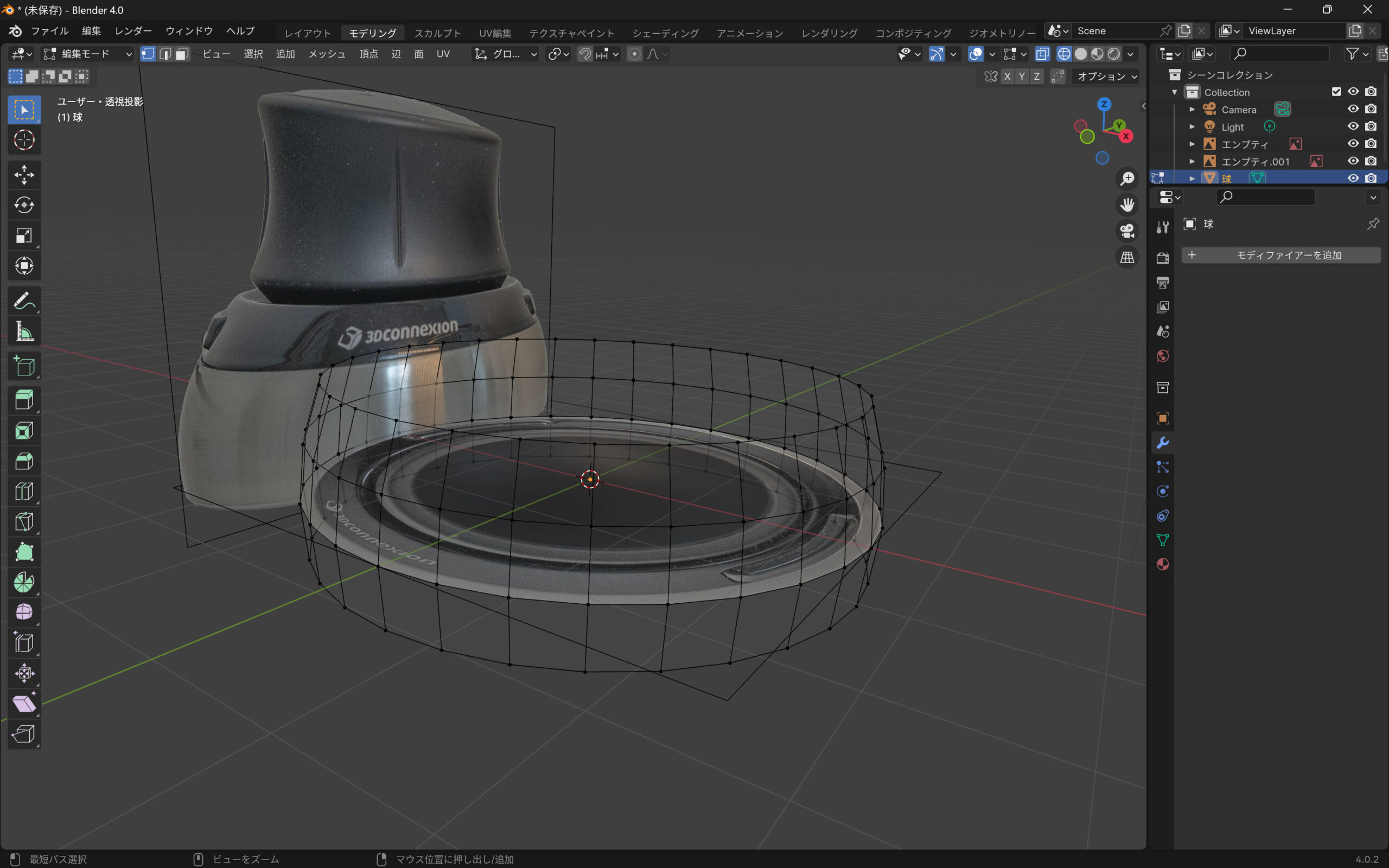
Task: Click モディファイアーを追加 button
Action: point(1280,255)
